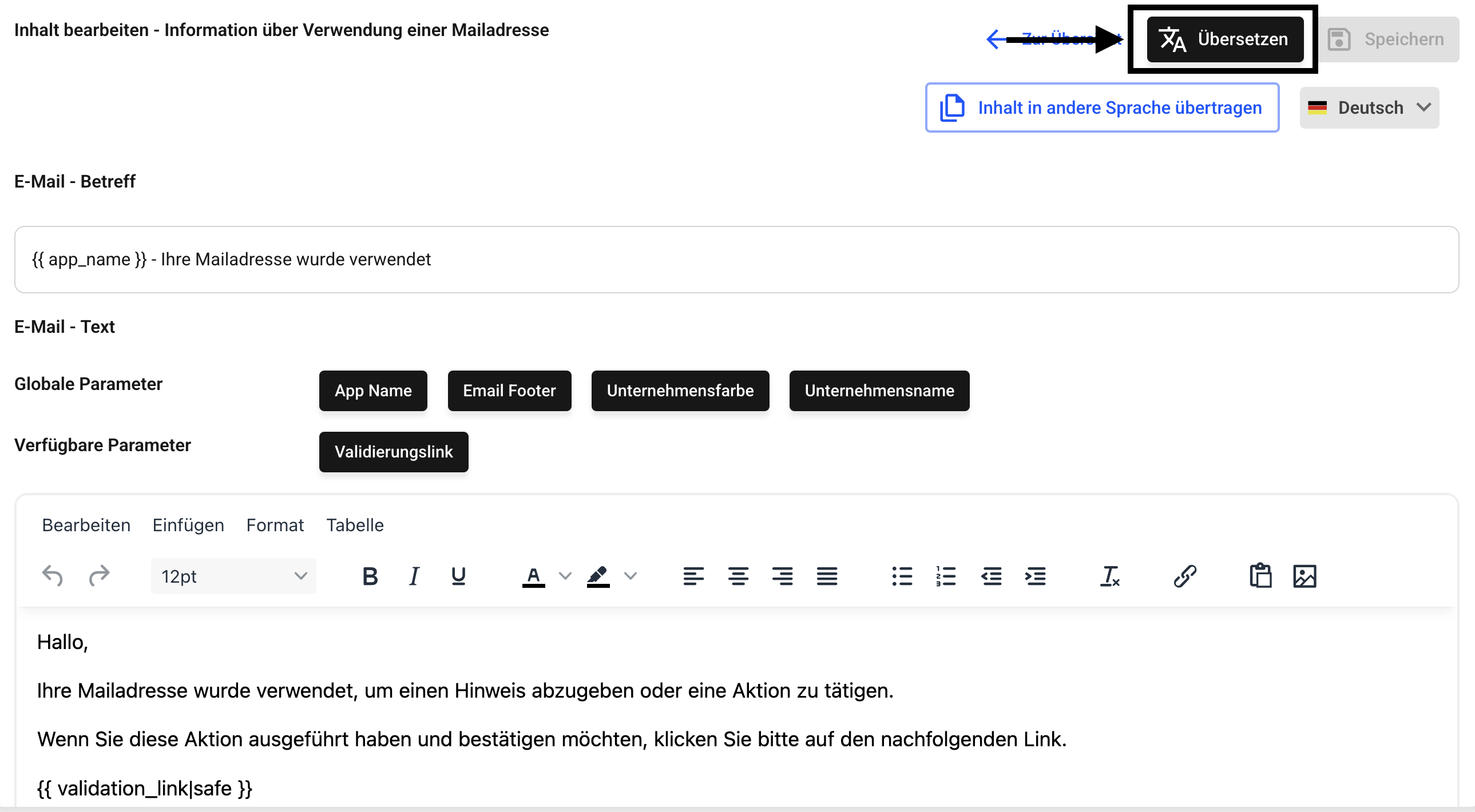Screen dimensions: 1475x812
Task: Toggle italic formatting
Action: [x=414, y=576]
